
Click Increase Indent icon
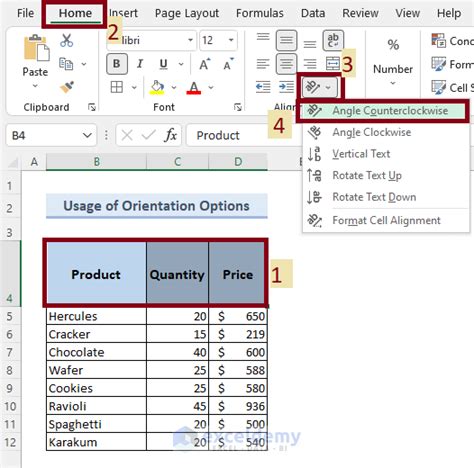286,87
